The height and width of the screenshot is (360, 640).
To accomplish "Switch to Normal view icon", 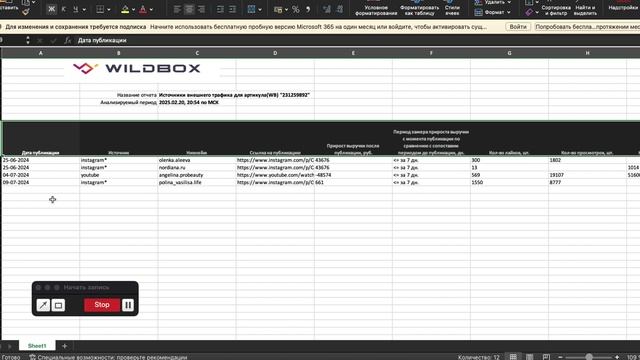I will pos(513,357).
